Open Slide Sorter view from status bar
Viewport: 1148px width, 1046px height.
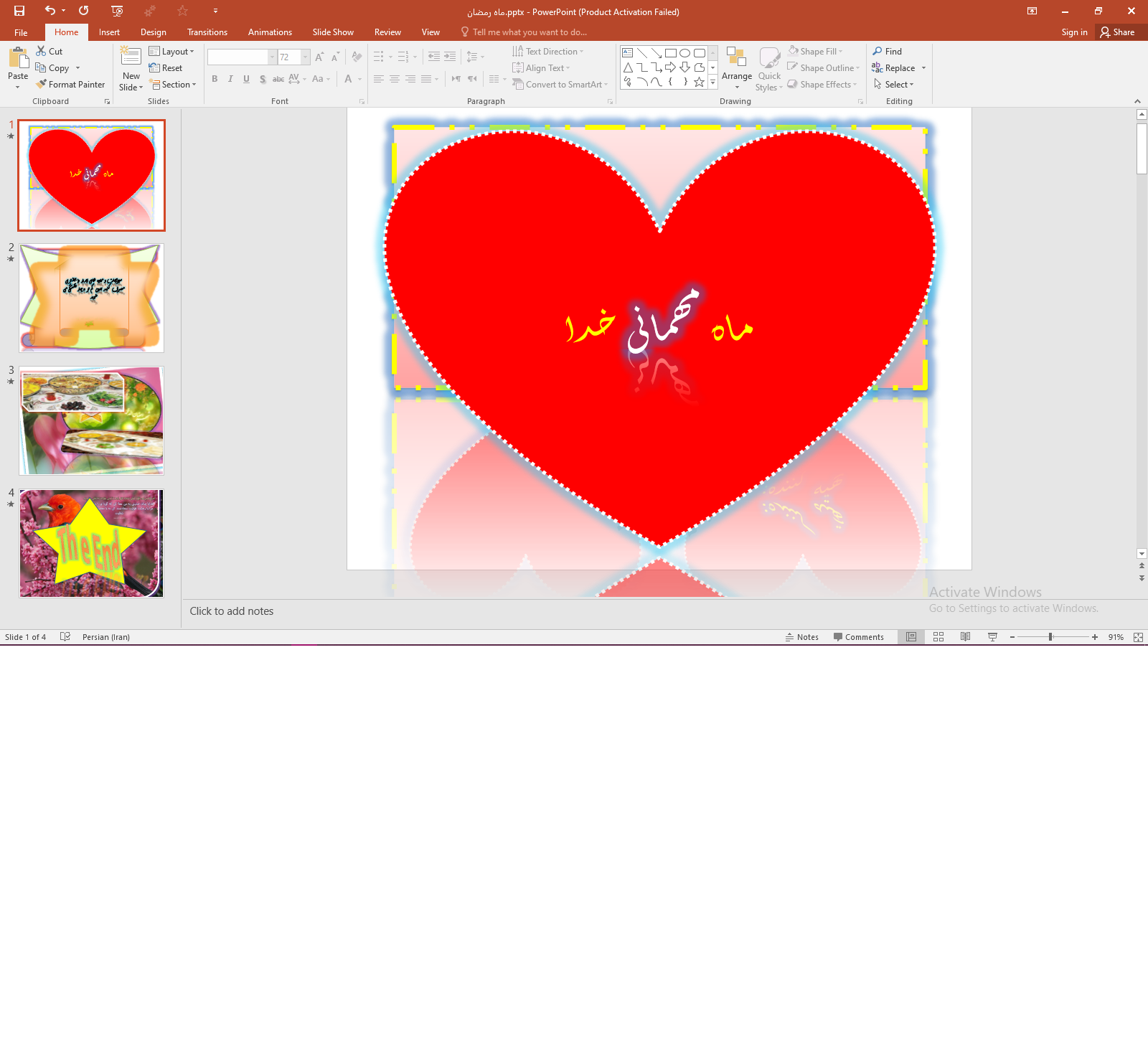(938, 637)
